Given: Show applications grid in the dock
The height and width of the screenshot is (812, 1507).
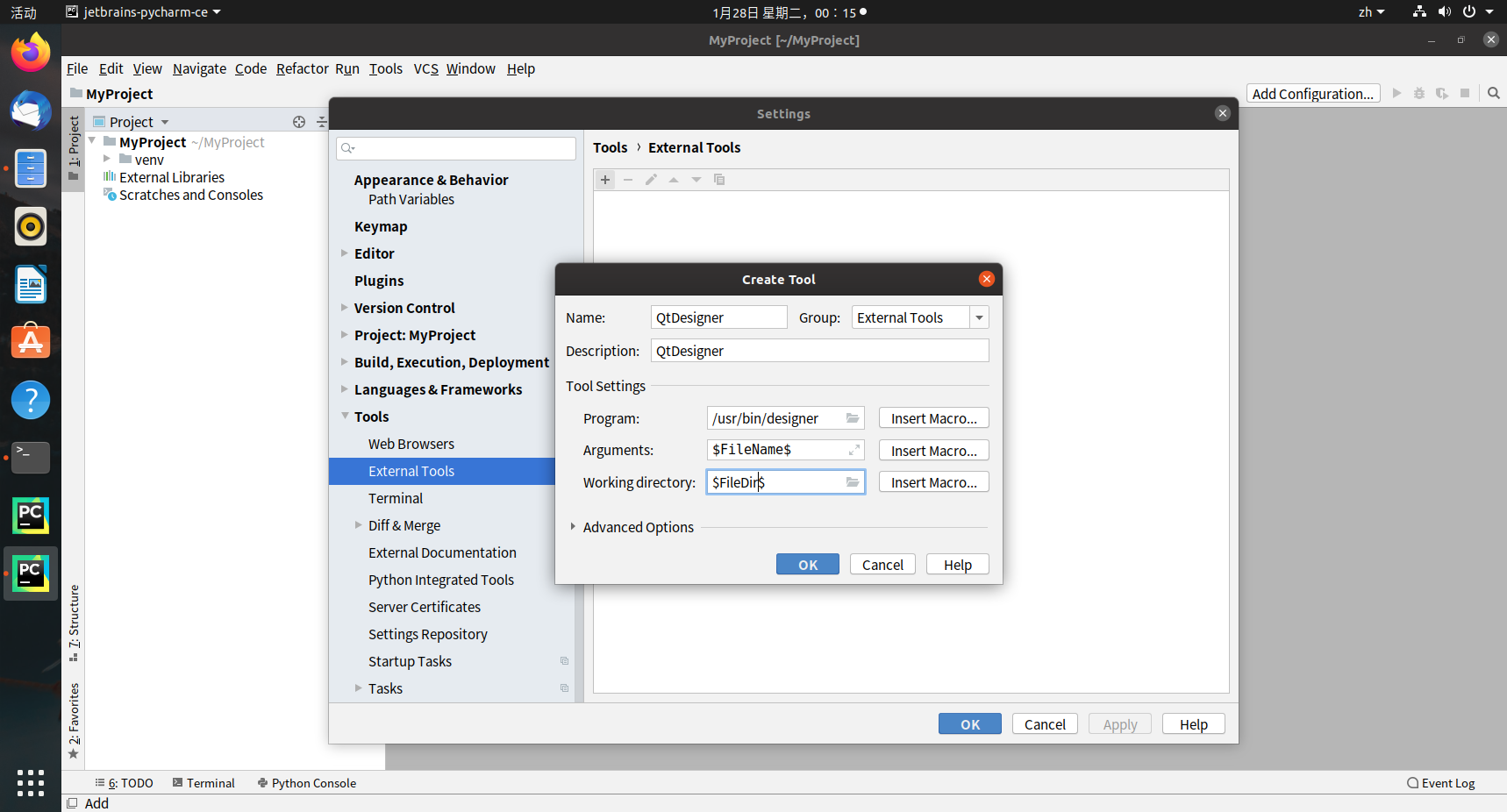Looking at the screenshot, I should click(31, 782).
